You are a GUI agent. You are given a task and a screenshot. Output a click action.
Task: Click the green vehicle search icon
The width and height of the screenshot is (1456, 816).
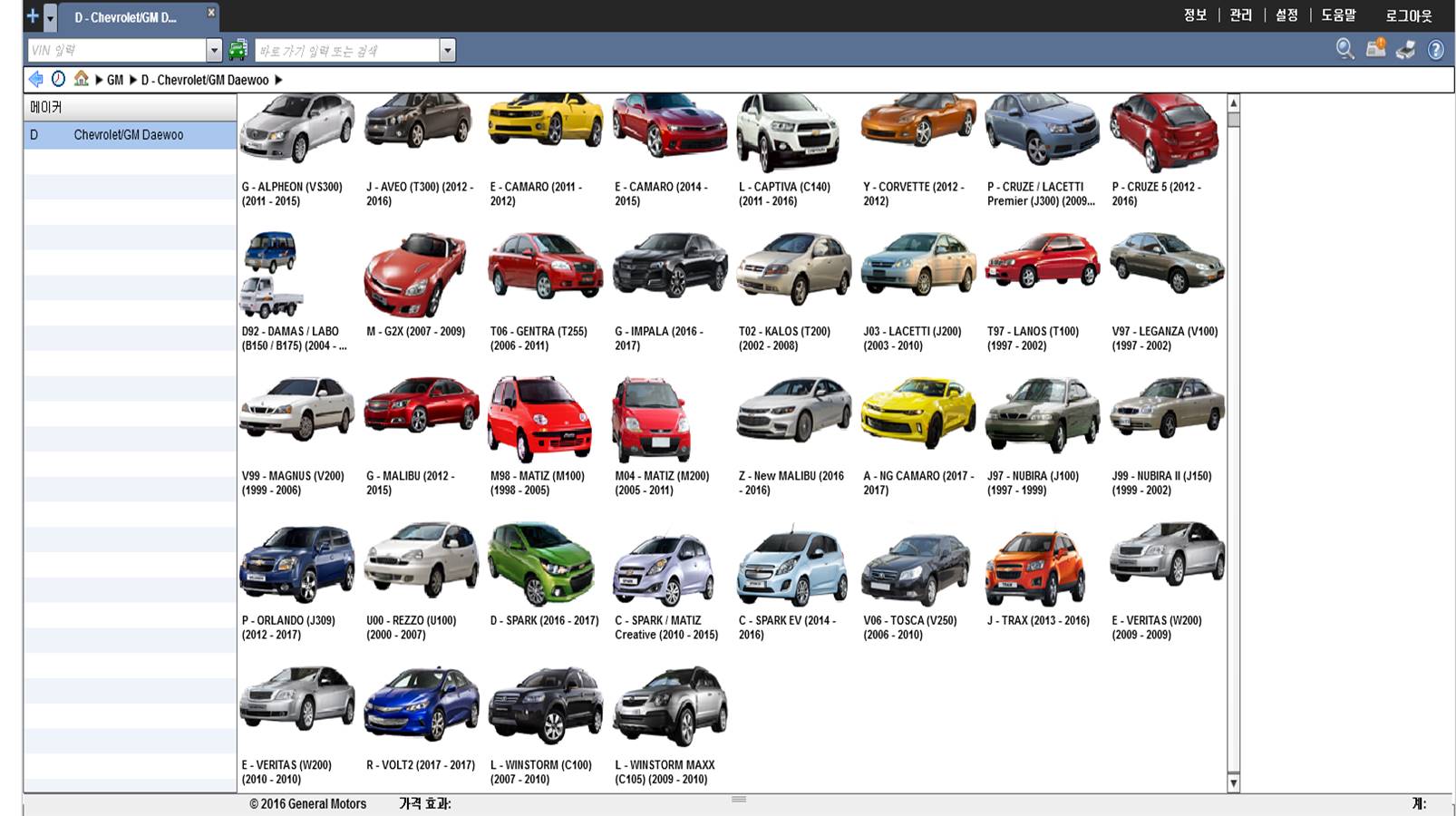point(238,49)
